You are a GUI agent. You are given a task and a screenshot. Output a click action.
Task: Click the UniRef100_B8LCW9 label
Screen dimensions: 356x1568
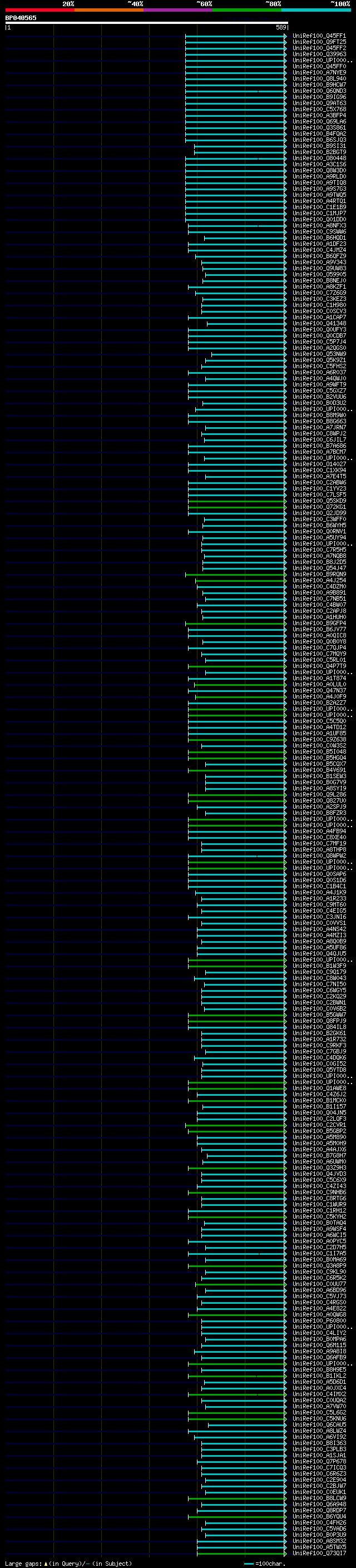(x=319, y=1498)
